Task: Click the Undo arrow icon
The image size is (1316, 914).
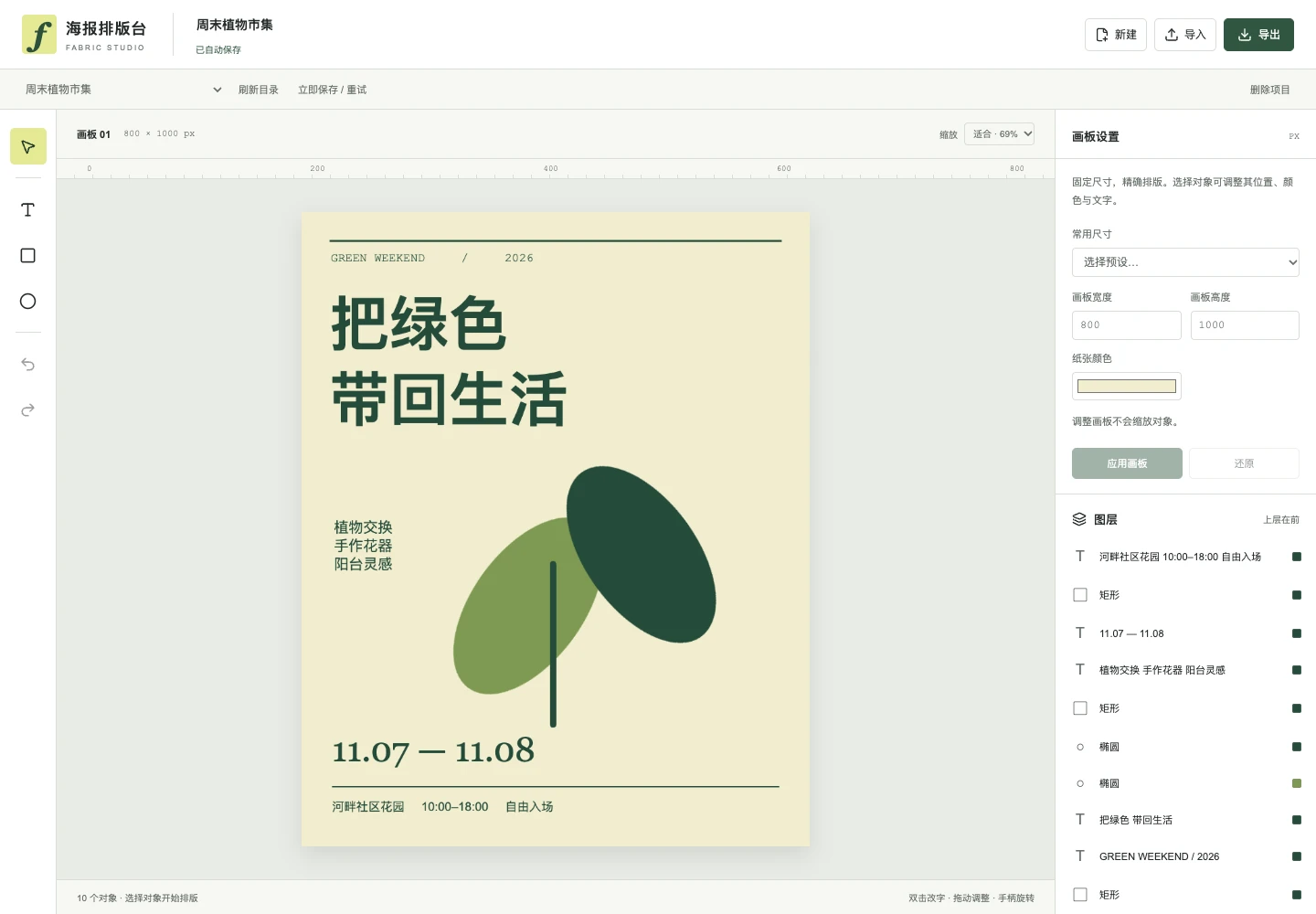Action: click(28, 365)
